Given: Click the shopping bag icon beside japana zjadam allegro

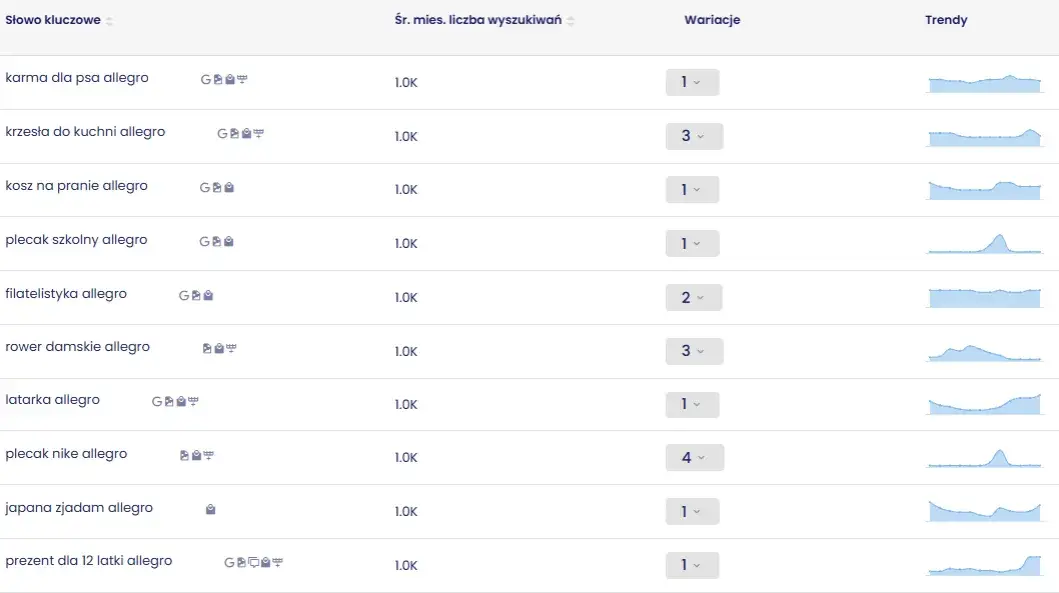Looking at the screenshot, I should click(211, 510).
